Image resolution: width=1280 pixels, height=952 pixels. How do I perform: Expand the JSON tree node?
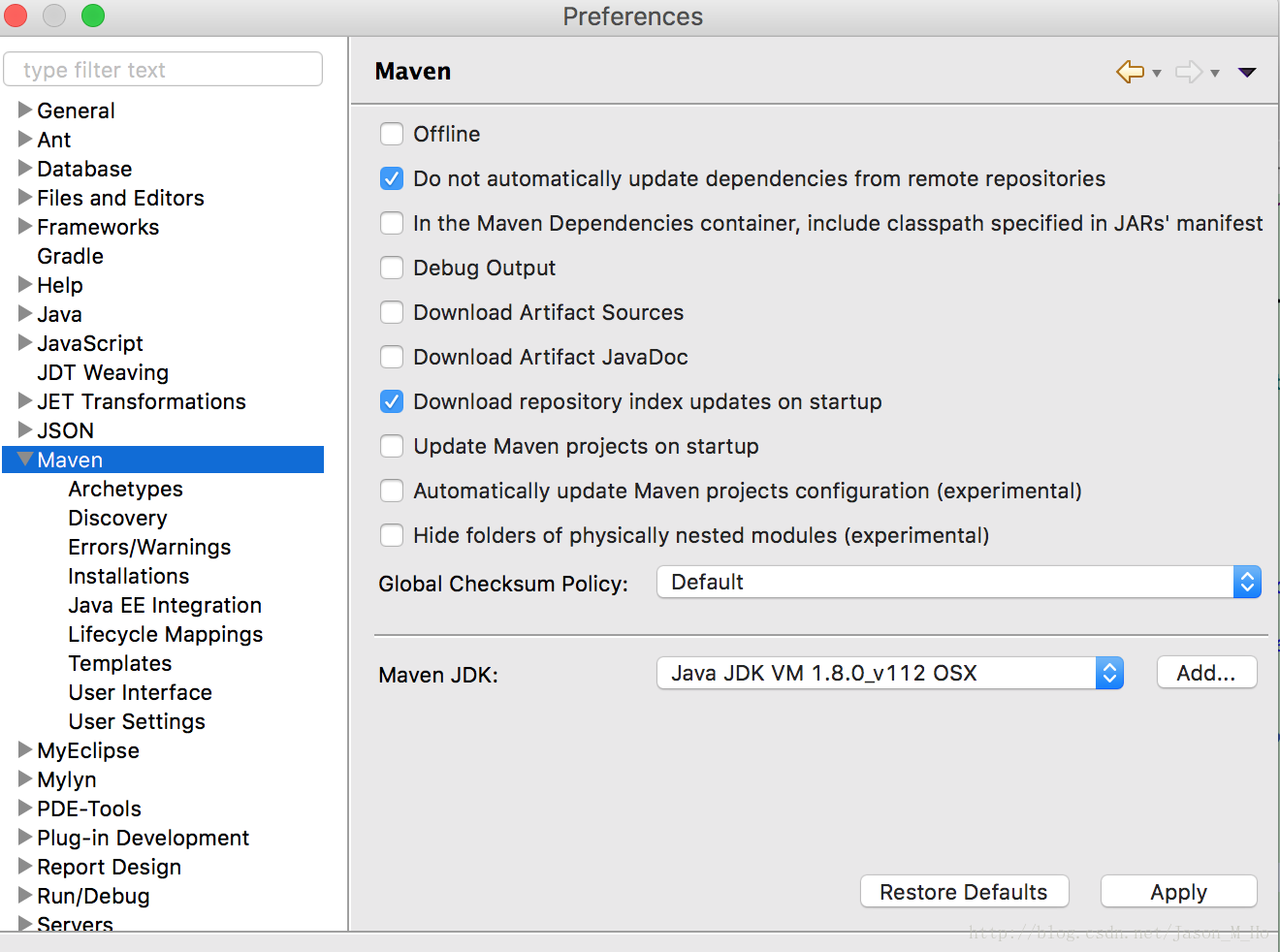[x=25, y=429]
